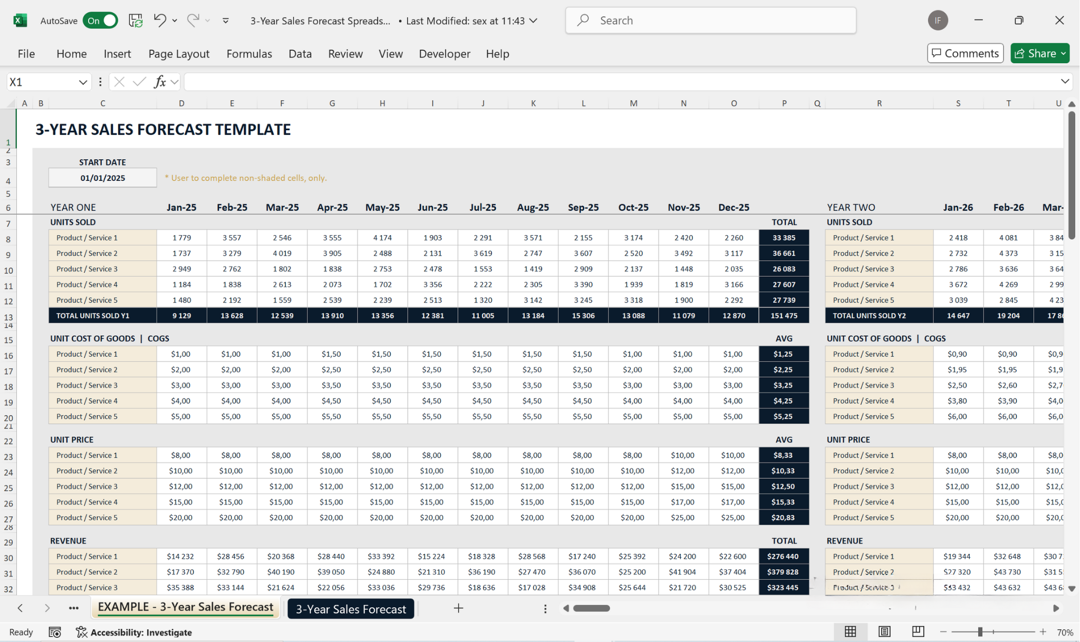This screenshot has height=642, width=1080.
Task: Switch to Page Layout view icon
Action: click(884, 632)
